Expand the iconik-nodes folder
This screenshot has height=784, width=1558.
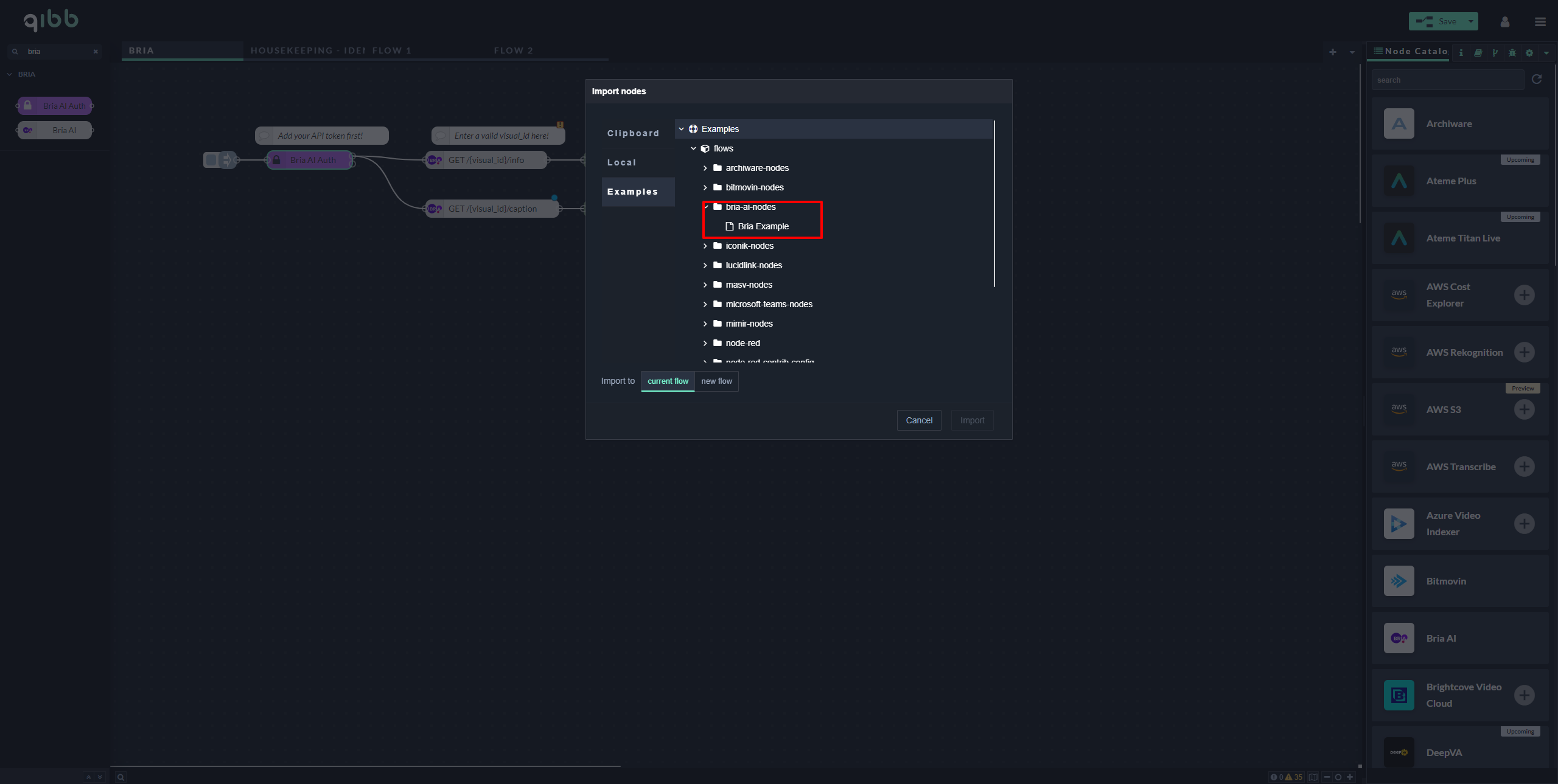(x=705, y=246)
